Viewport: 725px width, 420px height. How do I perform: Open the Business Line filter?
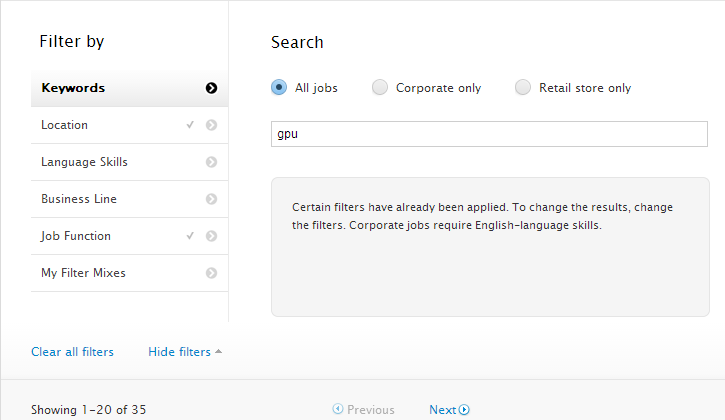79,199
